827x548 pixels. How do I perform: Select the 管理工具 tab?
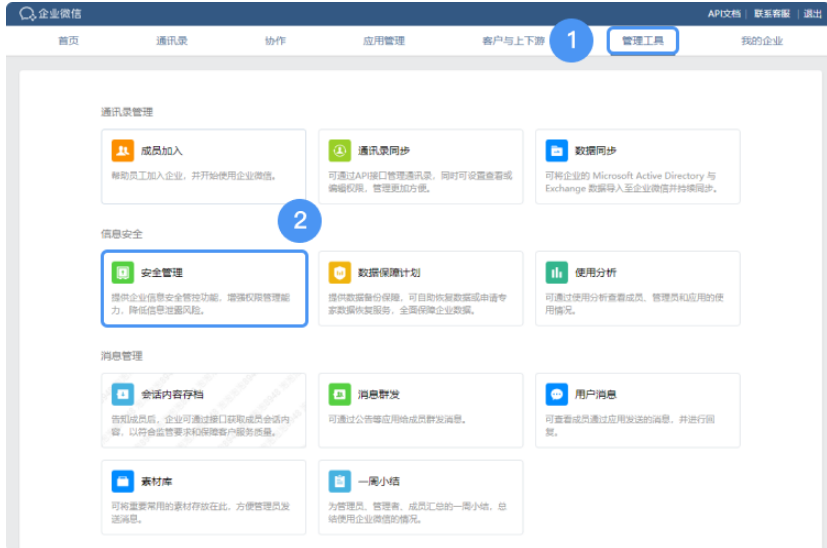tap(642, 41)
